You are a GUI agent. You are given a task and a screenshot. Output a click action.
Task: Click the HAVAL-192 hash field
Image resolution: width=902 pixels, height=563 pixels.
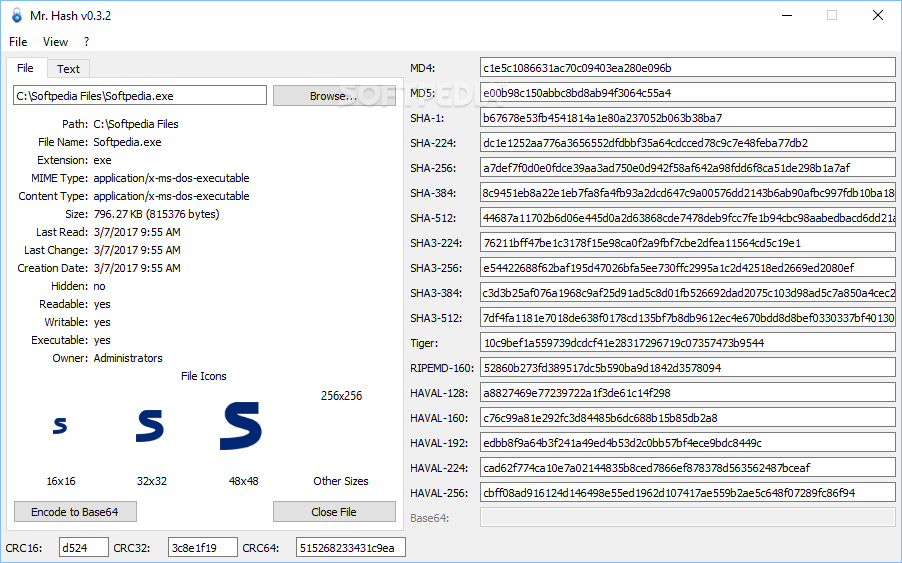click(687, 443)
